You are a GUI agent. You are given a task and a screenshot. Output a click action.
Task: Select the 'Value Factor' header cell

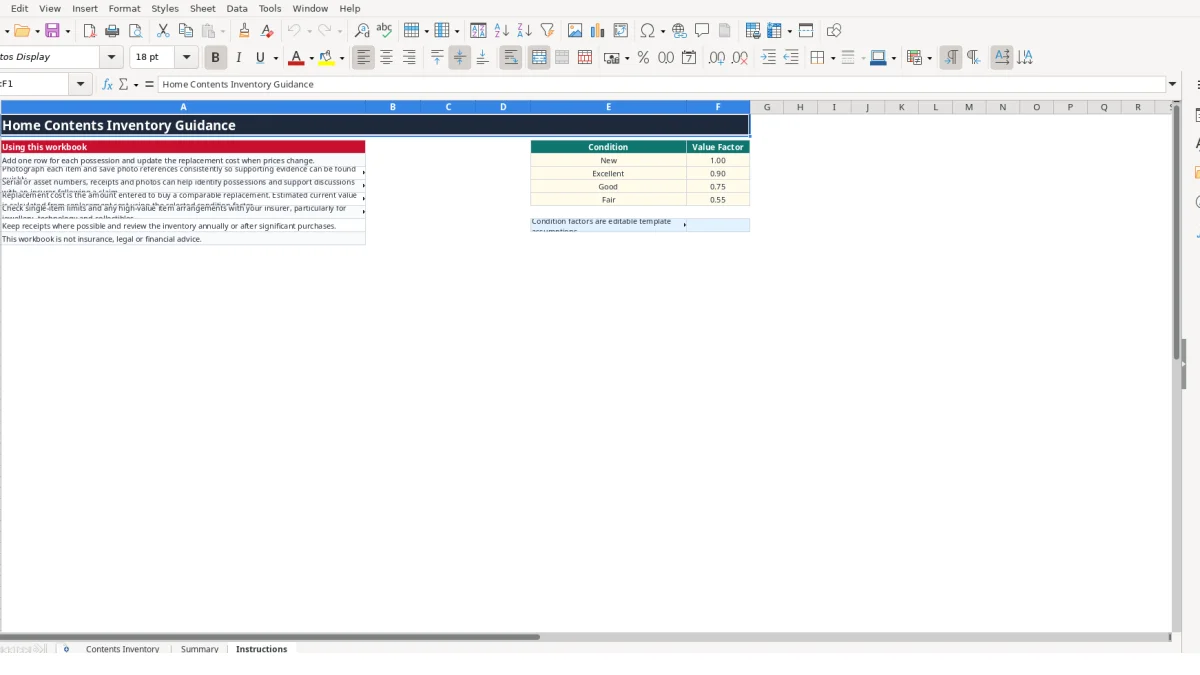[x=718, y=147]
